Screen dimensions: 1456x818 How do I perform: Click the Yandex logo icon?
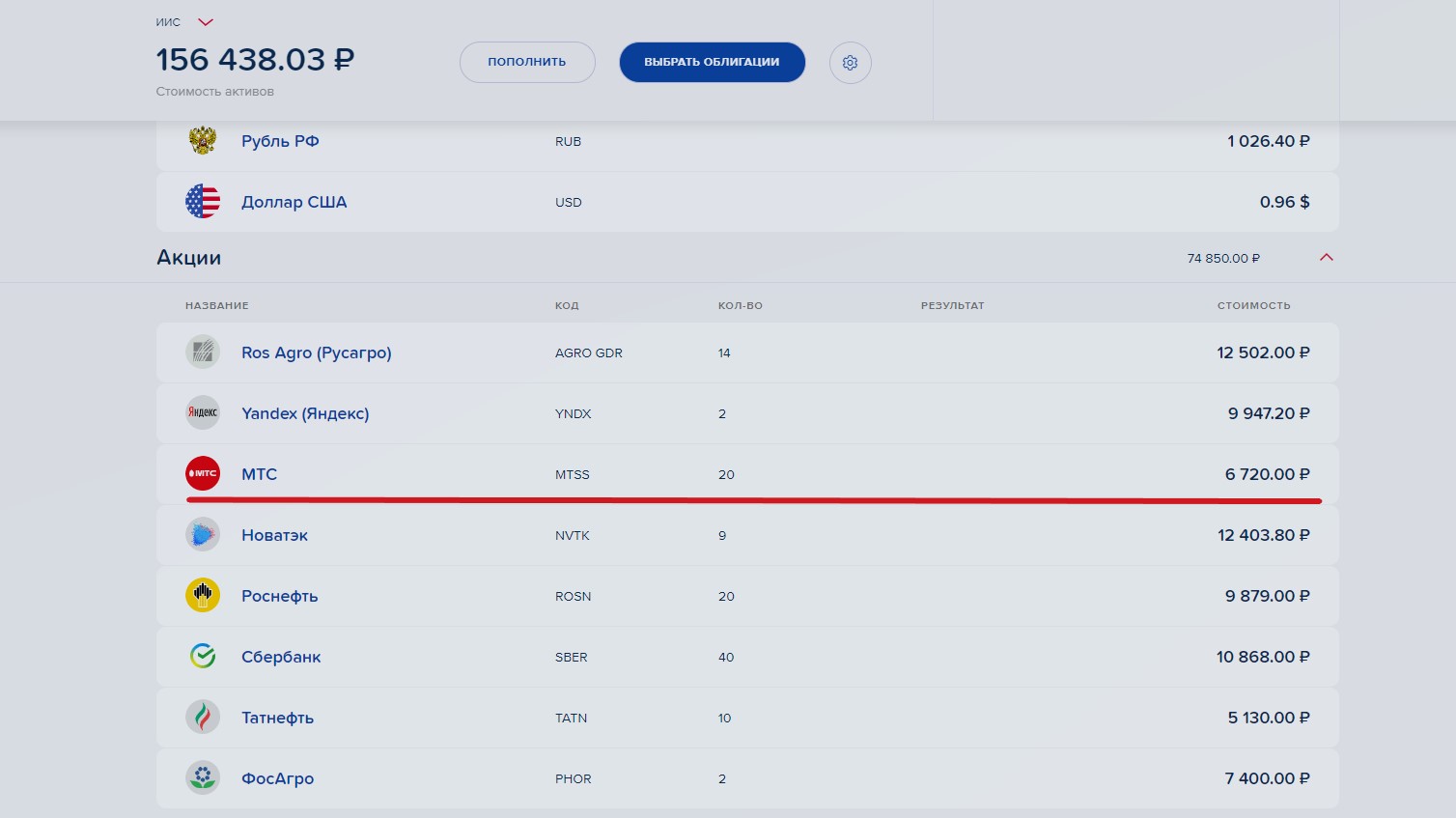point(203,413)
